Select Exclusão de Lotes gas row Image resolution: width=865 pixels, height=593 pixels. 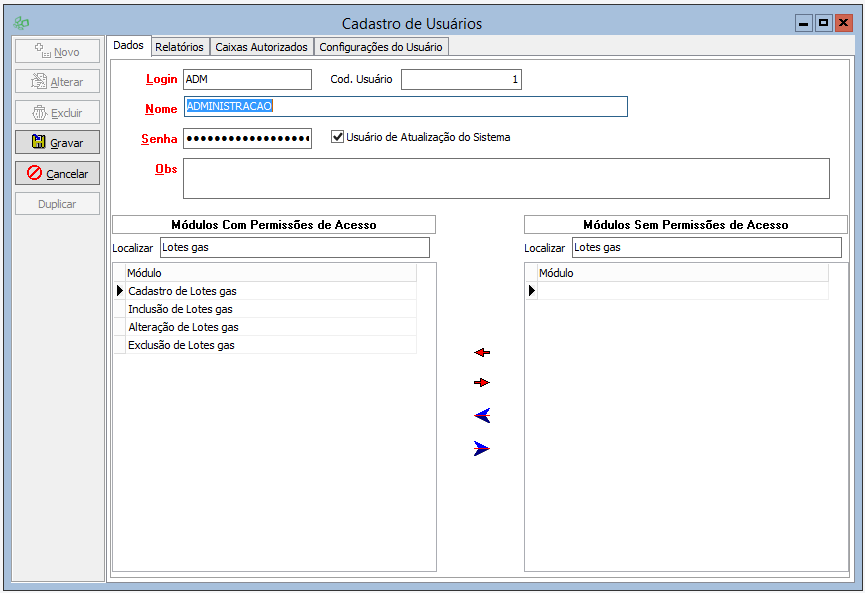point(182,345)
